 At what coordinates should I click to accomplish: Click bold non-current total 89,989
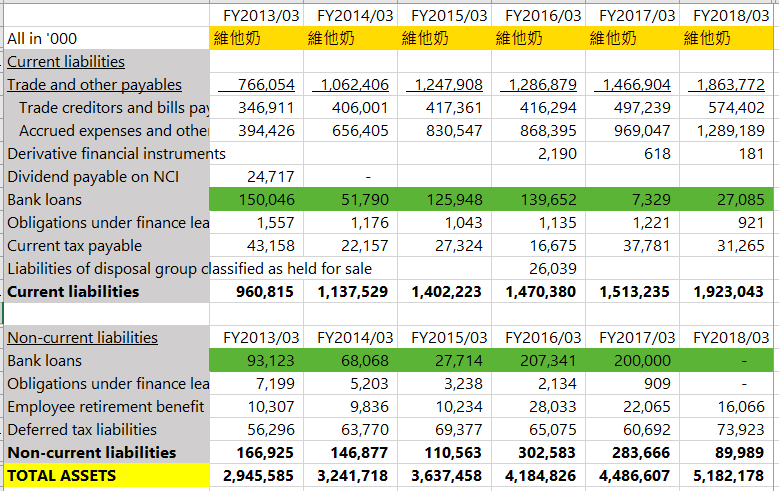(726, 452)
